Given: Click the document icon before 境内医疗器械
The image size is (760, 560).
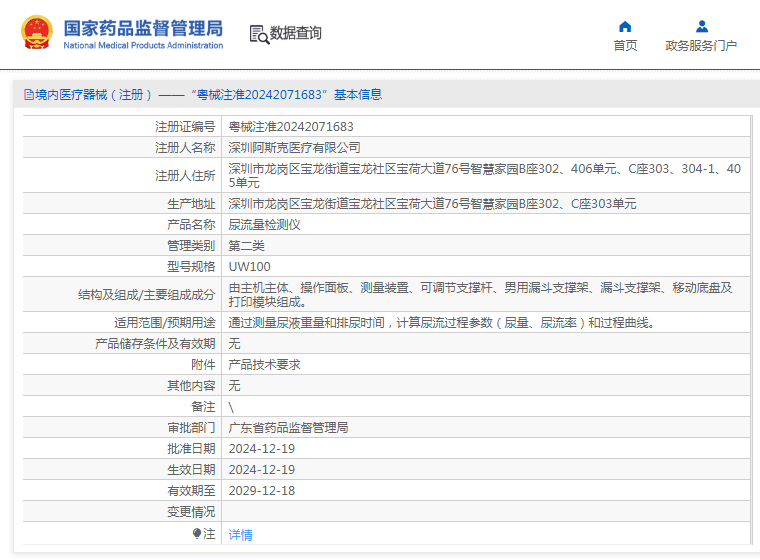Looking at the screenshot, I should coord(29,95).
